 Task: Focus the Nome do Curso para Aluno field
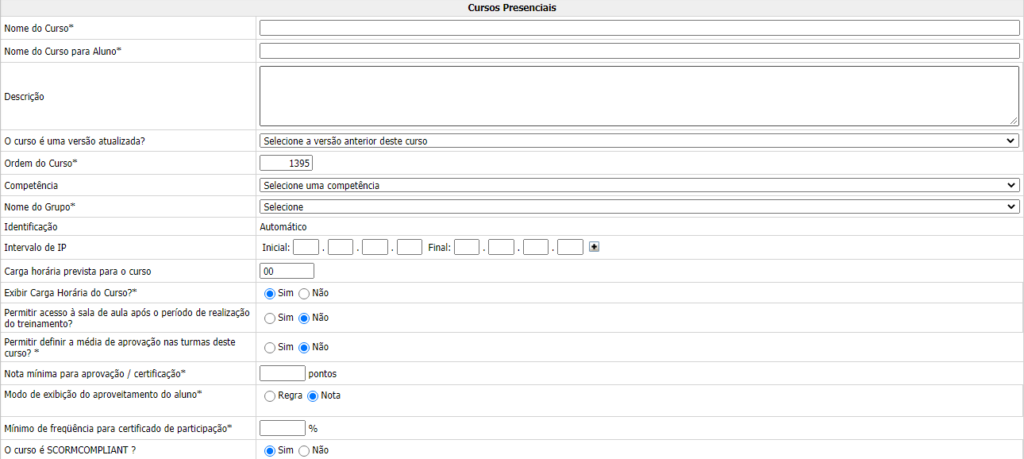[x=638, y=51]
